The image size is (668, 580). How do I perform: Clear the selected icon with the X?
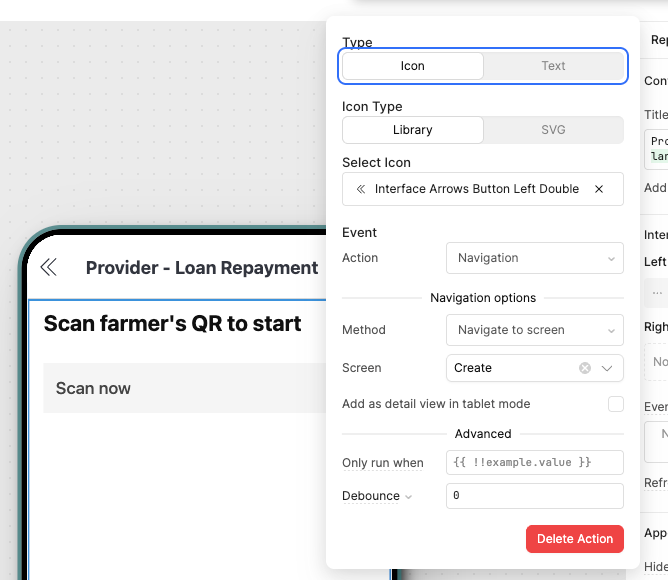tap(599, 189)
